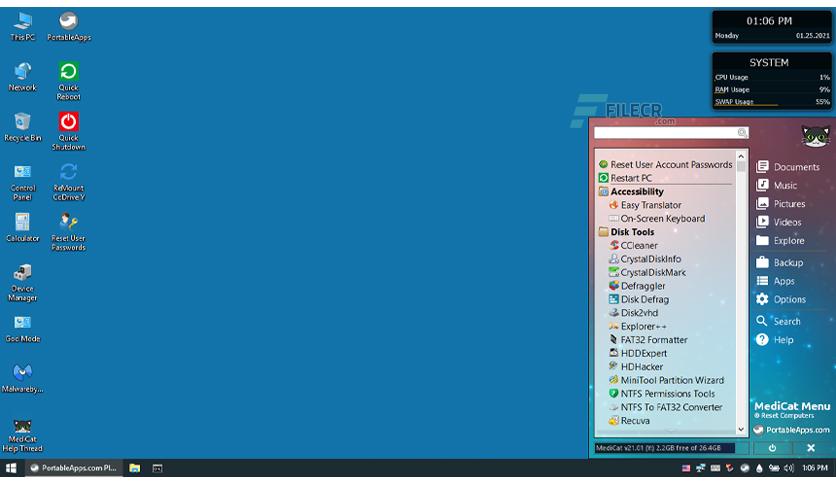Viewport: 836px width, 484px height.
Task: Open Device Manager desktop icon
Action: (x=22, y=283)
